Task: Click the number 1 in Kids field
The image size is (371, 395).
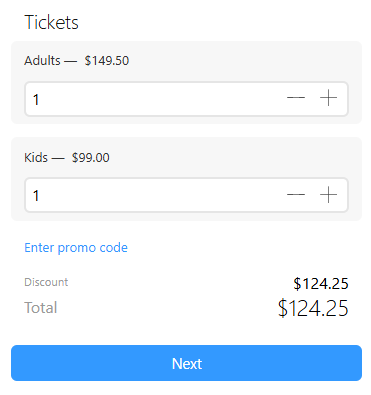Action: tap(36, 196)
